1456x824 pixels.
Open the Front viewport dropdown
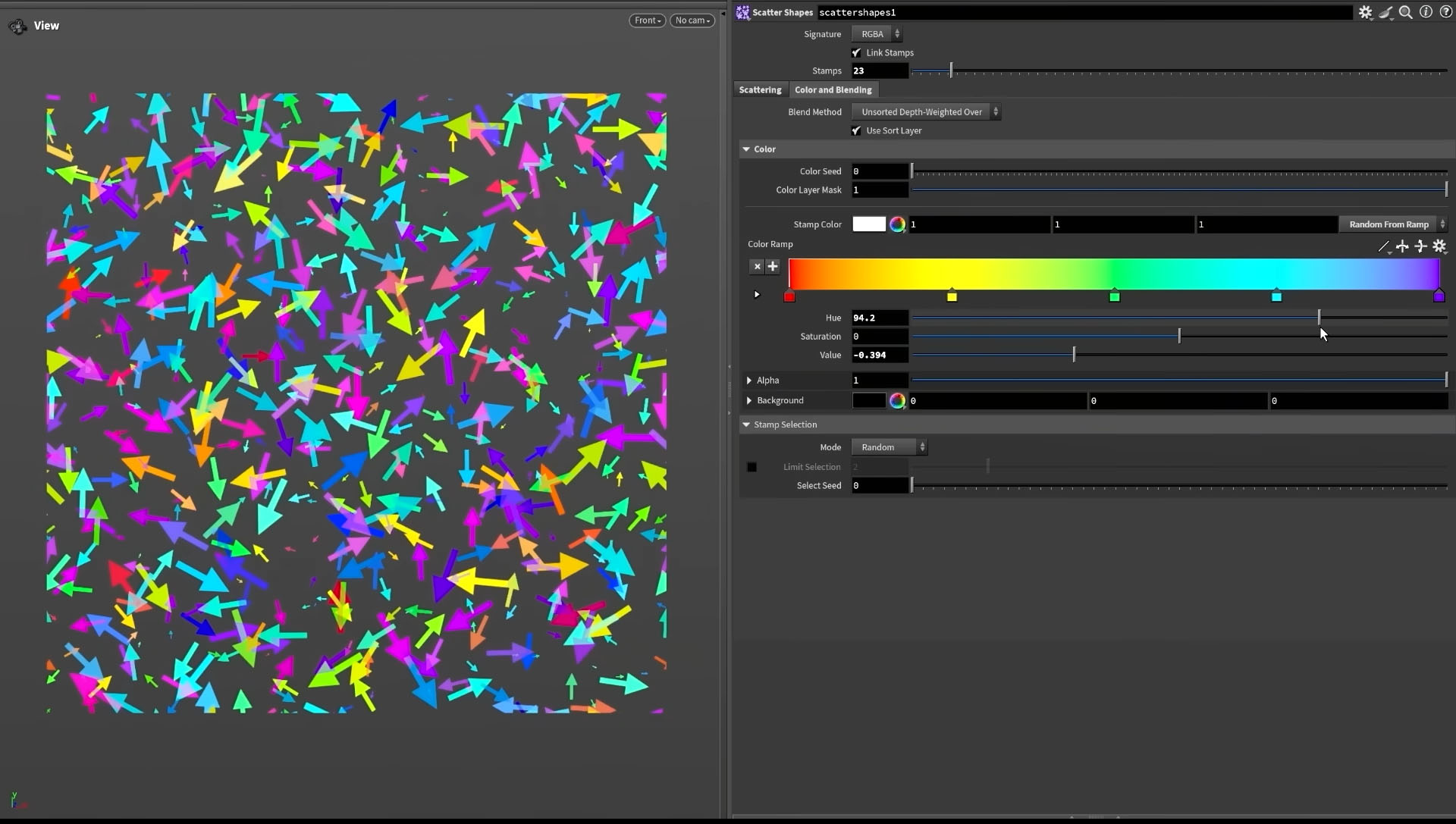click(x=648, y=20)
